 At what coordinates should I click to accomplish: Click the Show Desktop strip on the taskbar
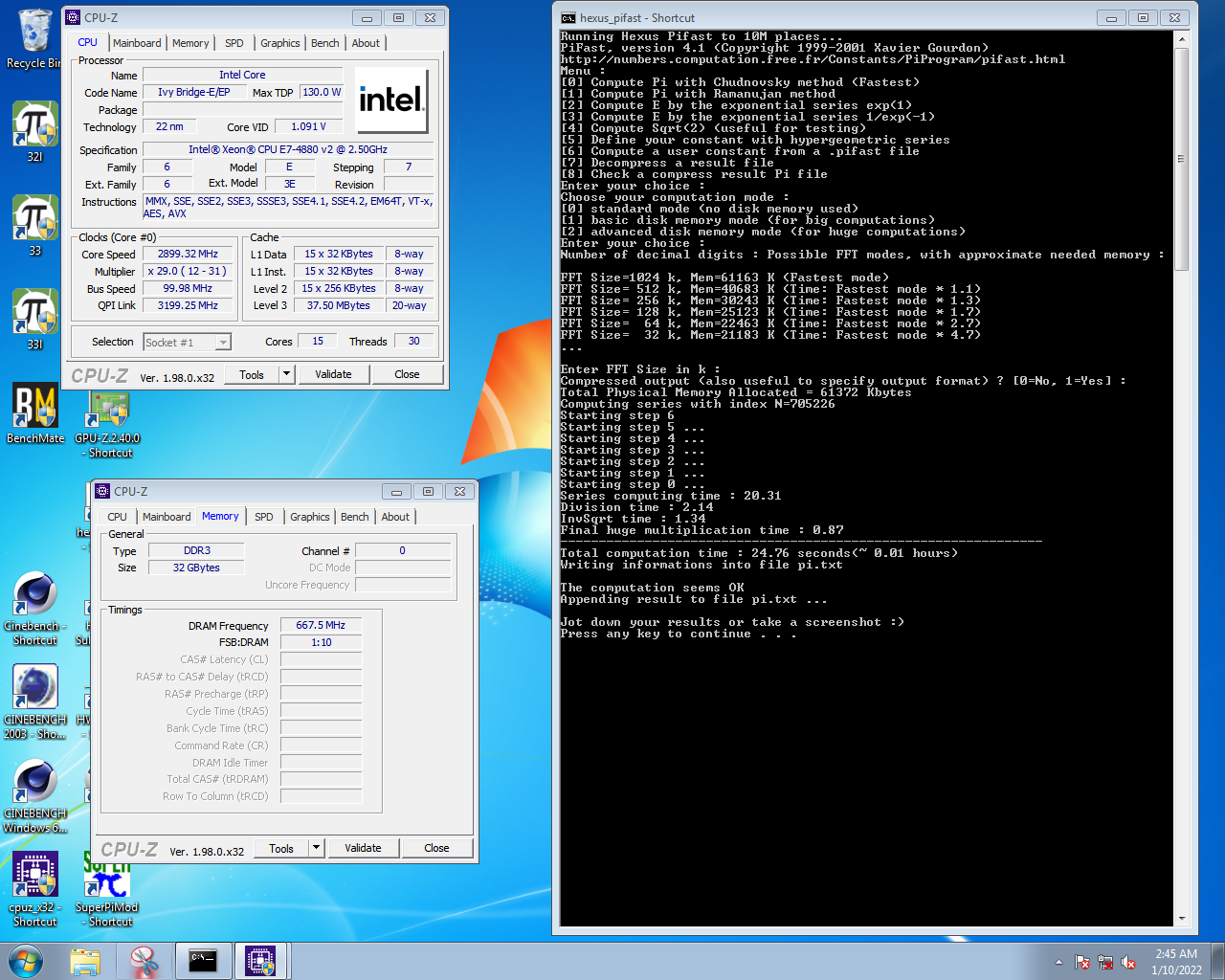pyautogui.click(x=1218, y=962)
